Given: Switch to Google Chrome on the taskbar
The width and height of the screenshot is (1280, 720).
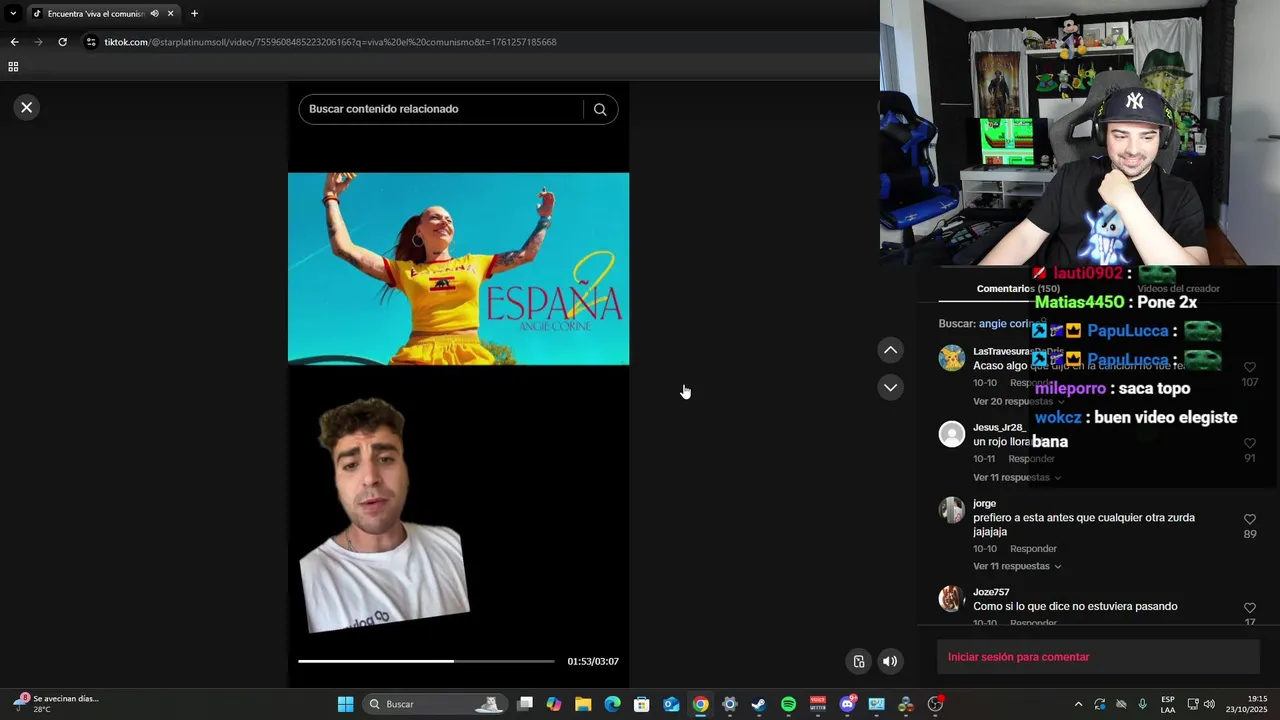Looking at the screenshot, I should point(700,704).
